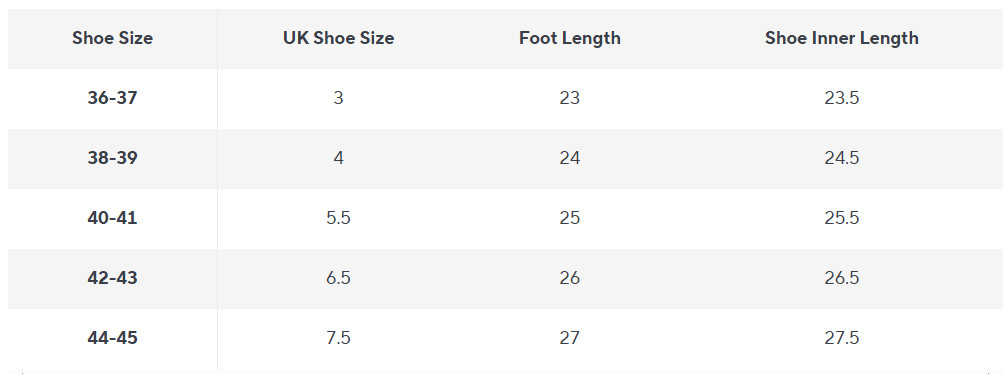This screenshot has height=374, width=1005.
Task: Click foot length 23 cell
Action: pos(570,98)
